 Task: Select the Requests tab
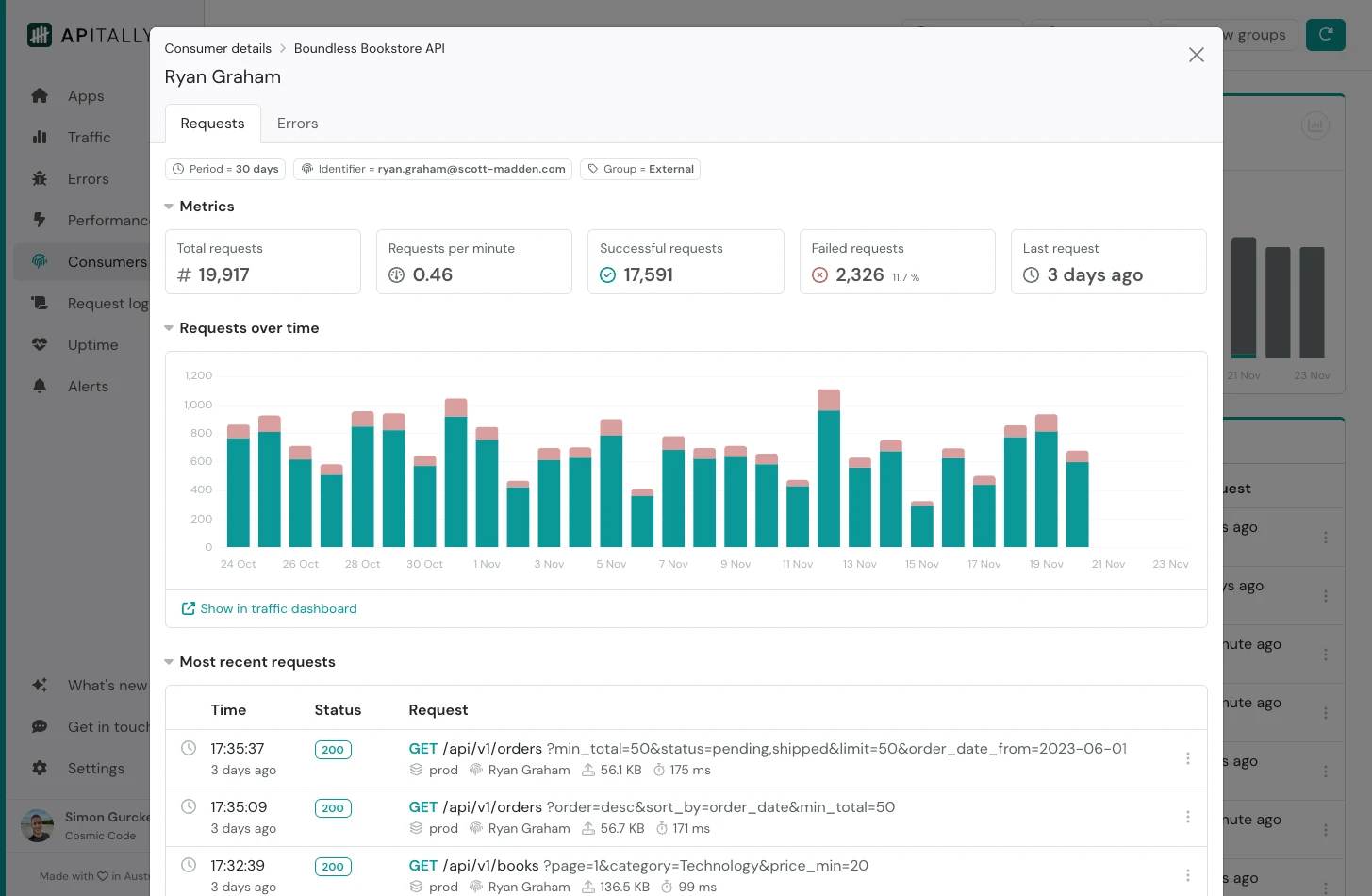212,124
